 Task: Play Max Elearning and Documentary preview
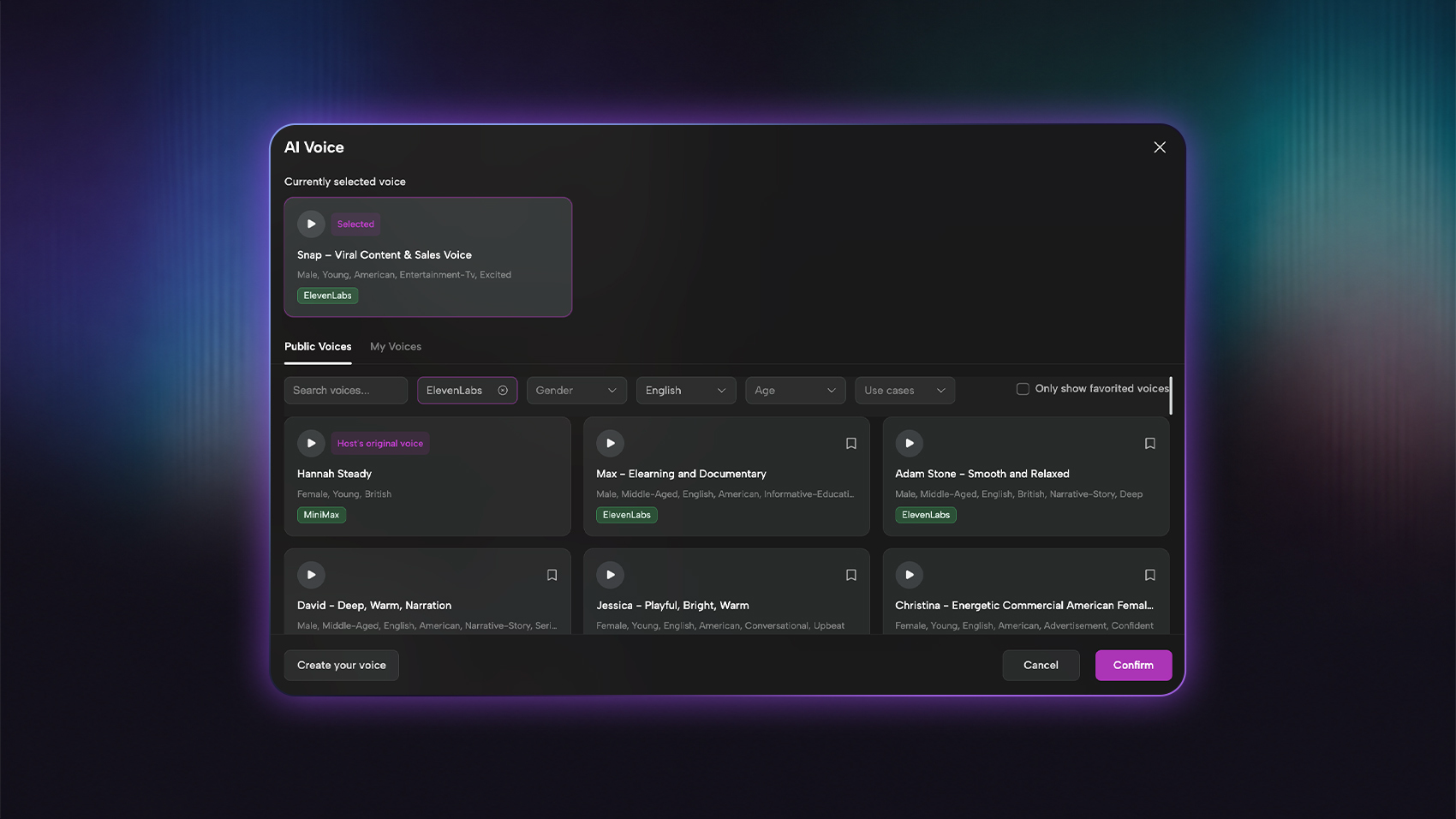[x=610, y=443]
